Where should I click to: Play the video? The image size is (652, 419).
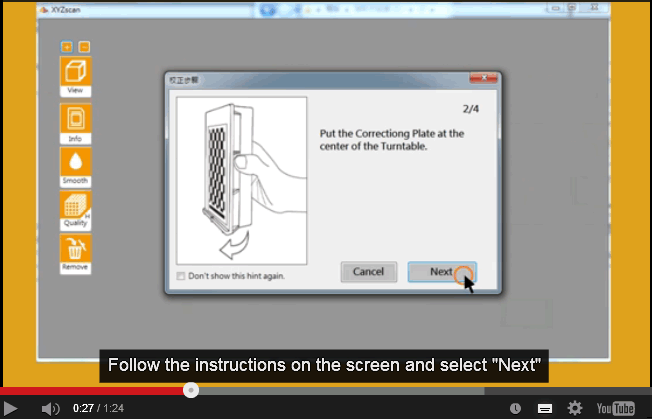(10, 409)
